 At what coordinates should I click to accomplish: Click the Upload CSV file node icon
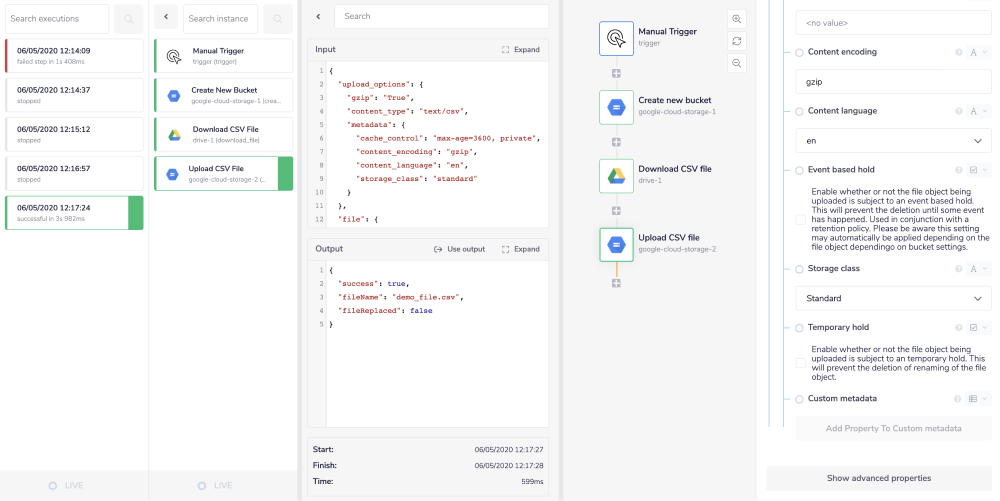coord(616,244)
